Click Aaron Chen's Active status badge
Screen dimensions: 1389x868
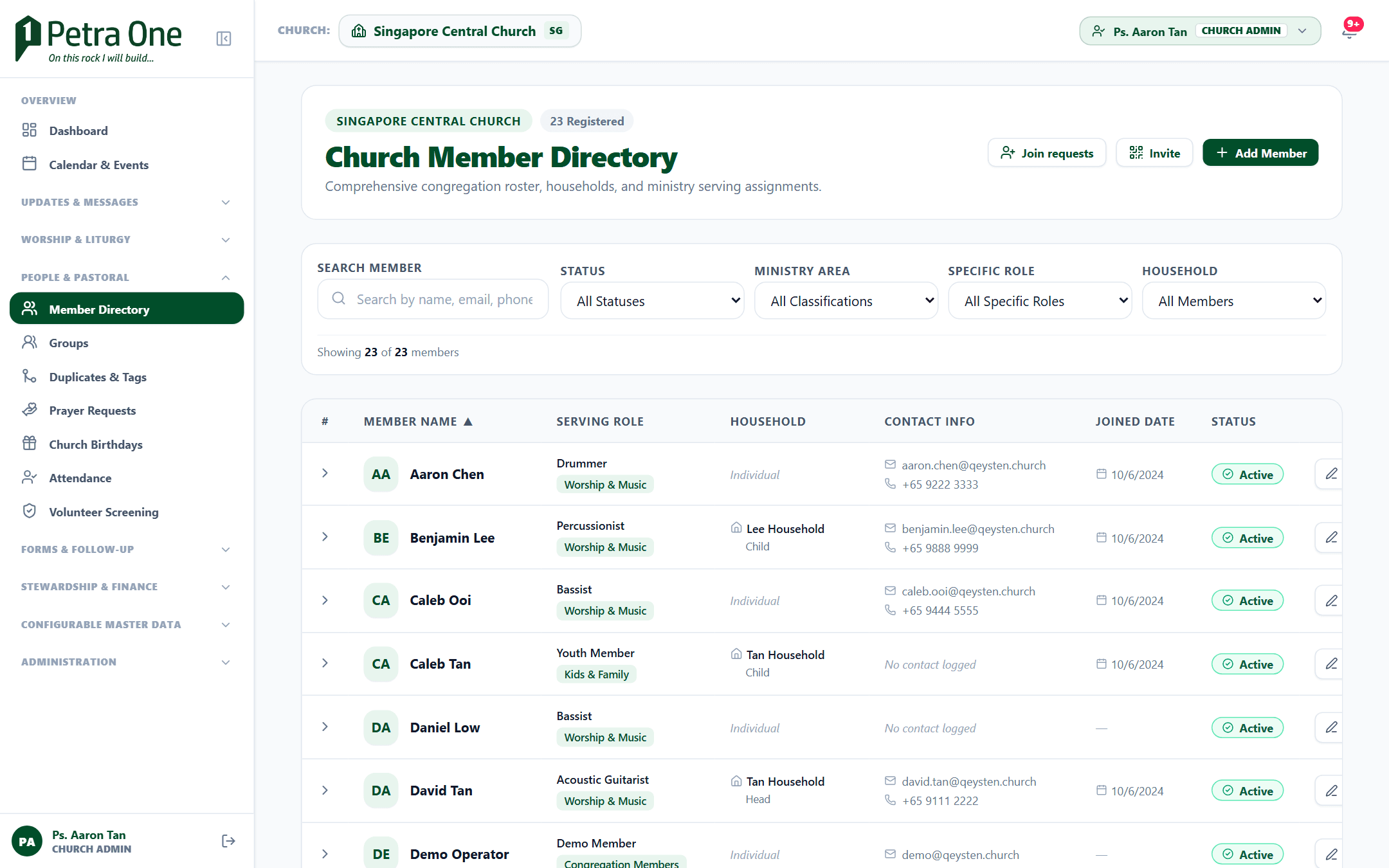coord(1248,475)
